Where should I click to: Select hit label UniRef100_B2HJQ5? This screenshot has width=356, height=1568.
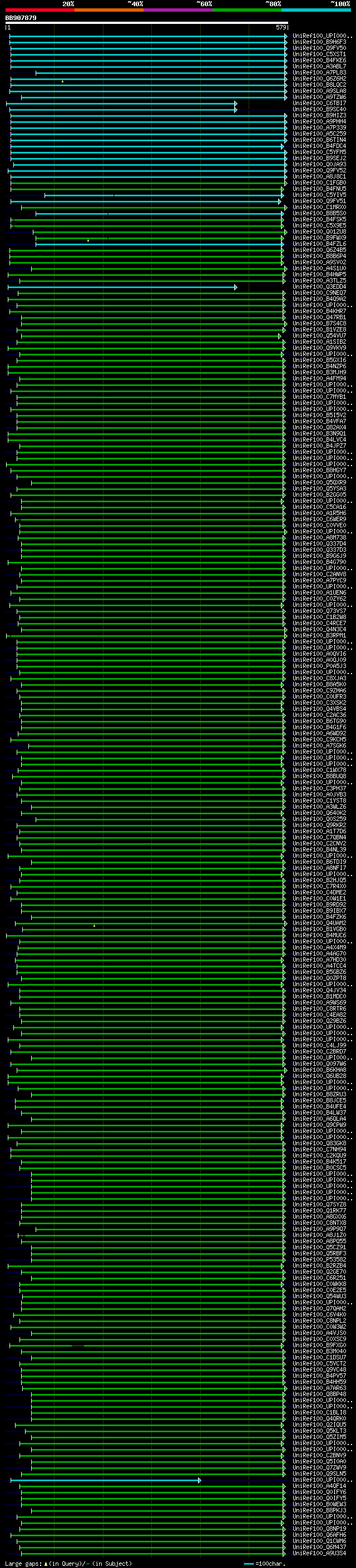click(x=319, y=880)
